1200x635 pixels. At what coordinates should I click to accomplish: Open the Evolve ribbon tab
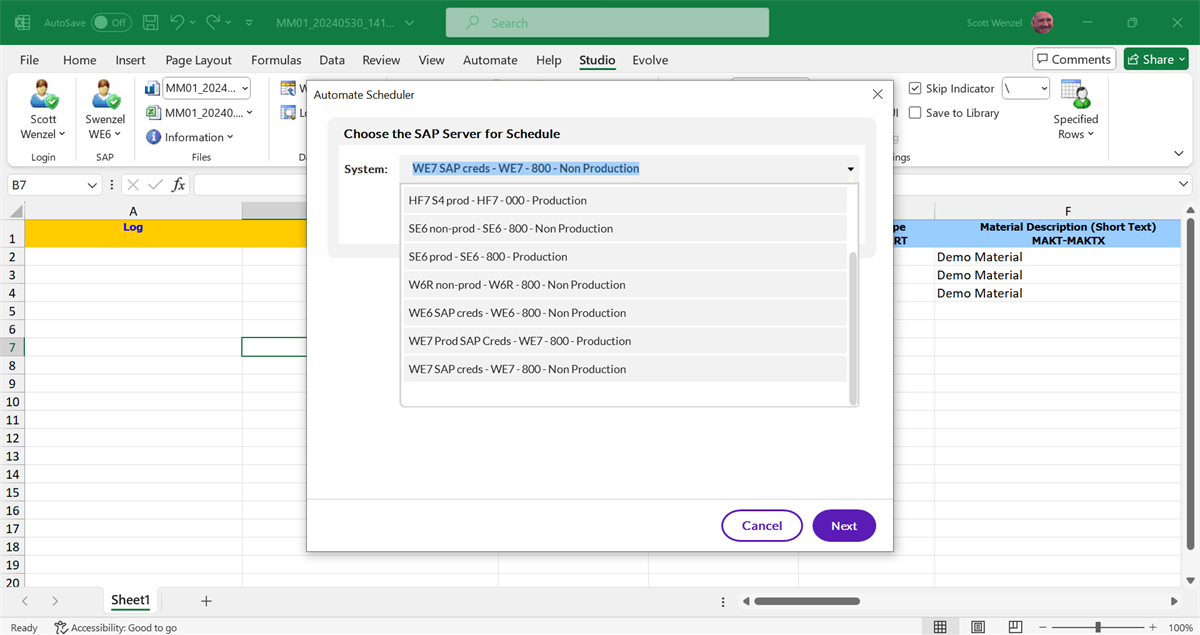pos(650,60)
